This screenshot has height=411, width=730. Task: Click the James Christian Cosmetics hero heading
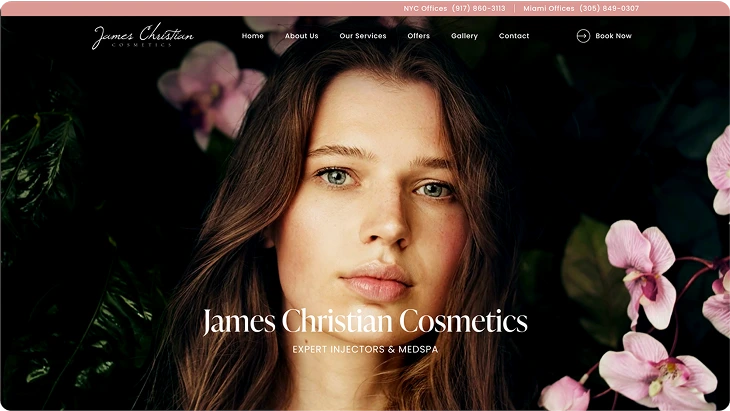[x=365, y=321]
